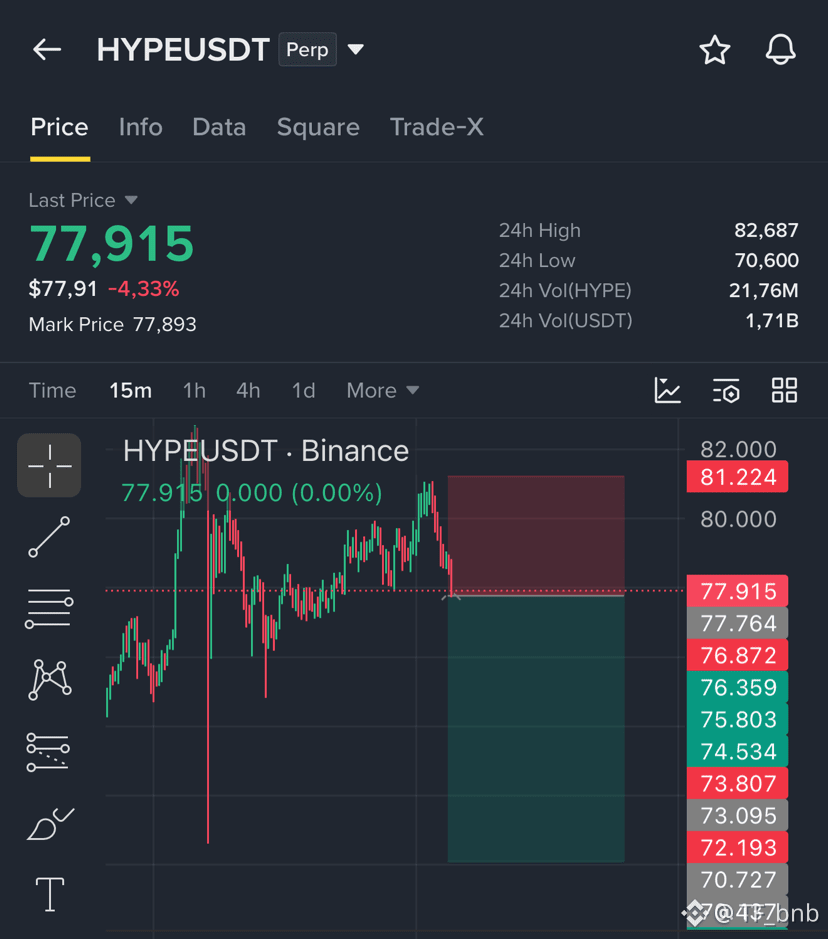The image size is (828, 939).
Task: Click the 73.807 red price label
Action: [738, 783]
